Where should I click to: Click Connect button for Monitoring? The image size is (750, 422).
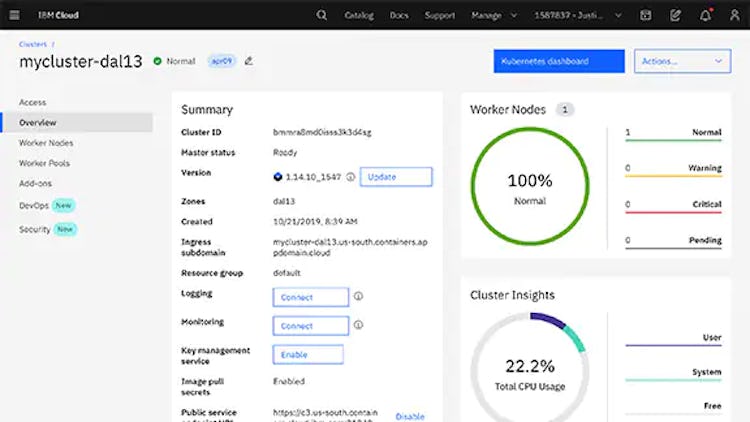[x=310, y=326]
